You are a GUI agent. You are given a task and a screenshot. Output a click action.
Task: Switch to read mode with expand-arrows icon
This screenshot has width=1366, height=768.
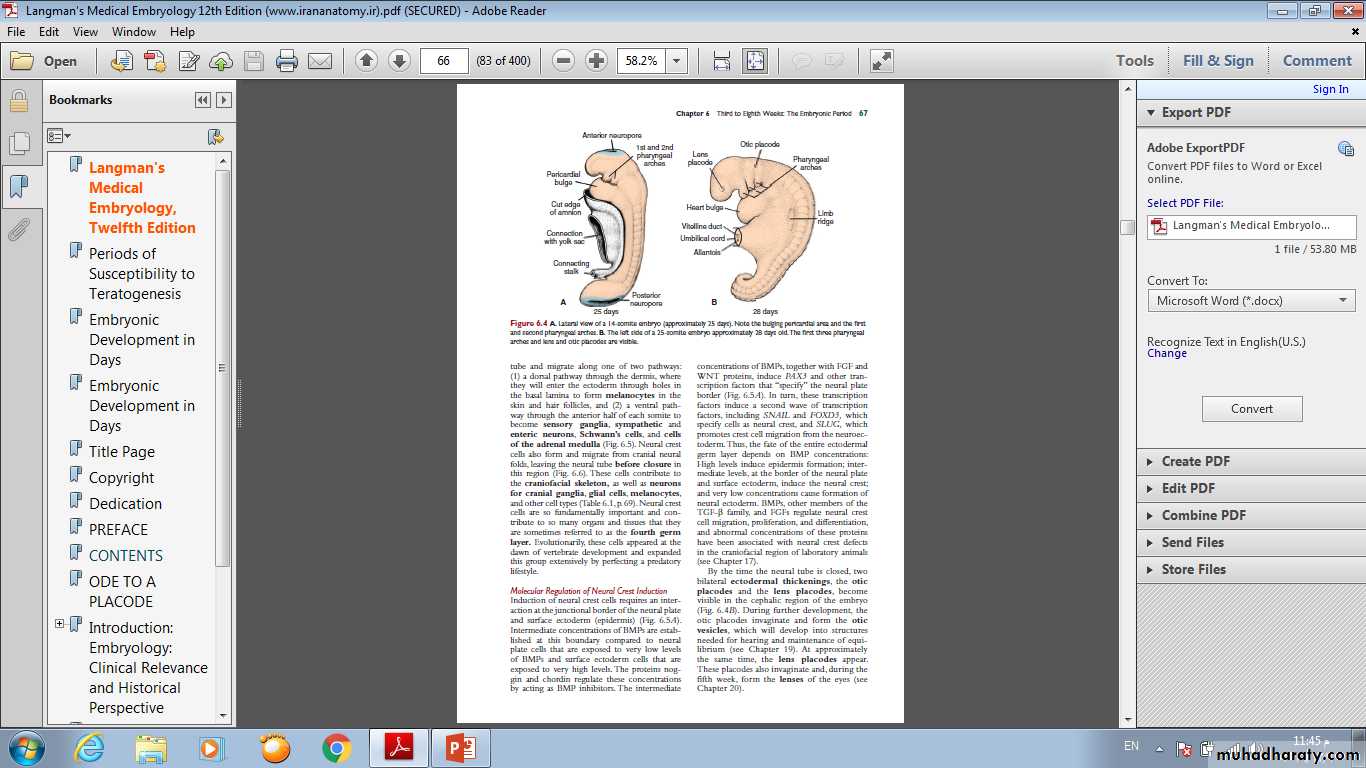tap(881, 61)
